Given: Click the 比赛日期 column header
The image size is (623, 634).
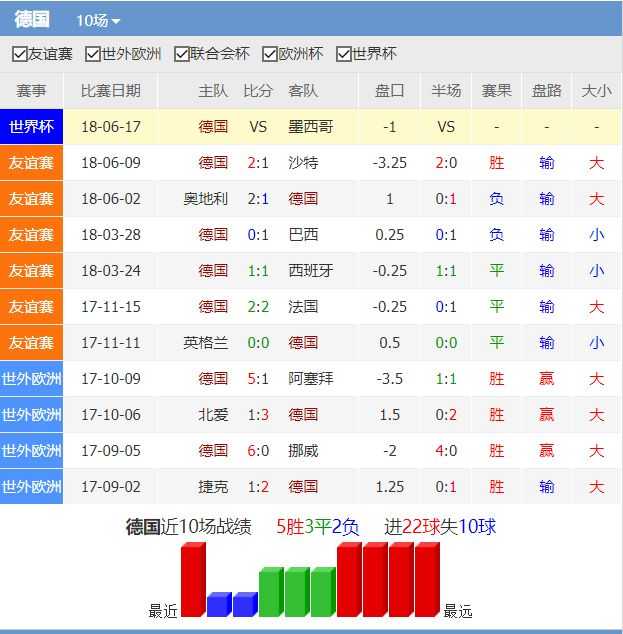Looking at the screenshot, I should [x=110, y=91].
